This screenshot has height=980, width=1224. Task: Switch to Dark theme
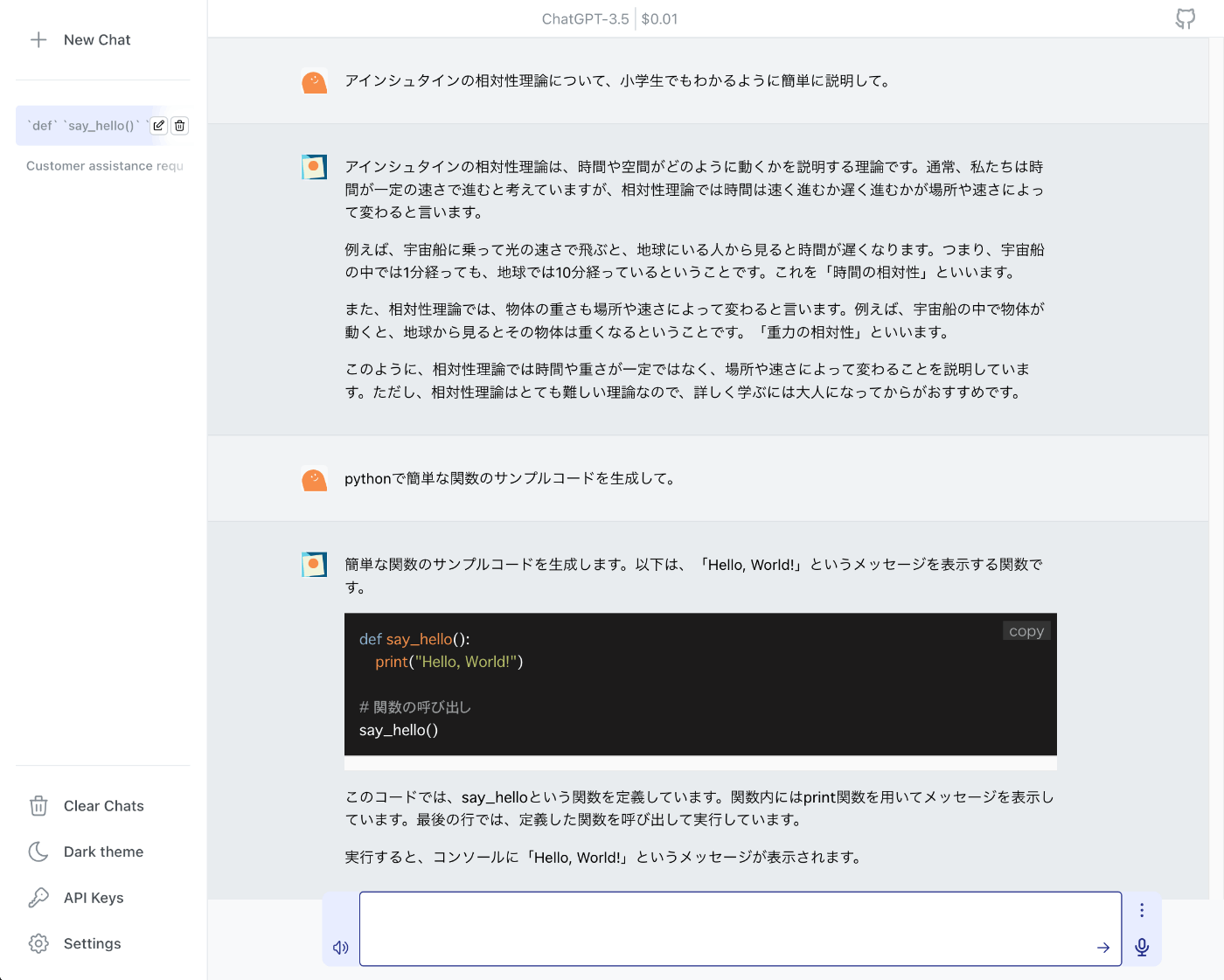tap(102, 851)
